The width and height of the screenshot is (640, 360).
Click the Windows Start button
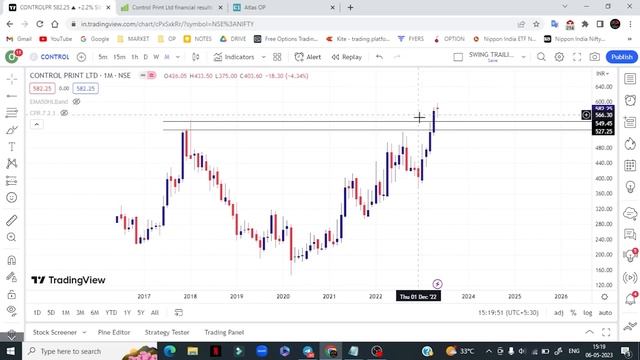[x=11, y=351]
